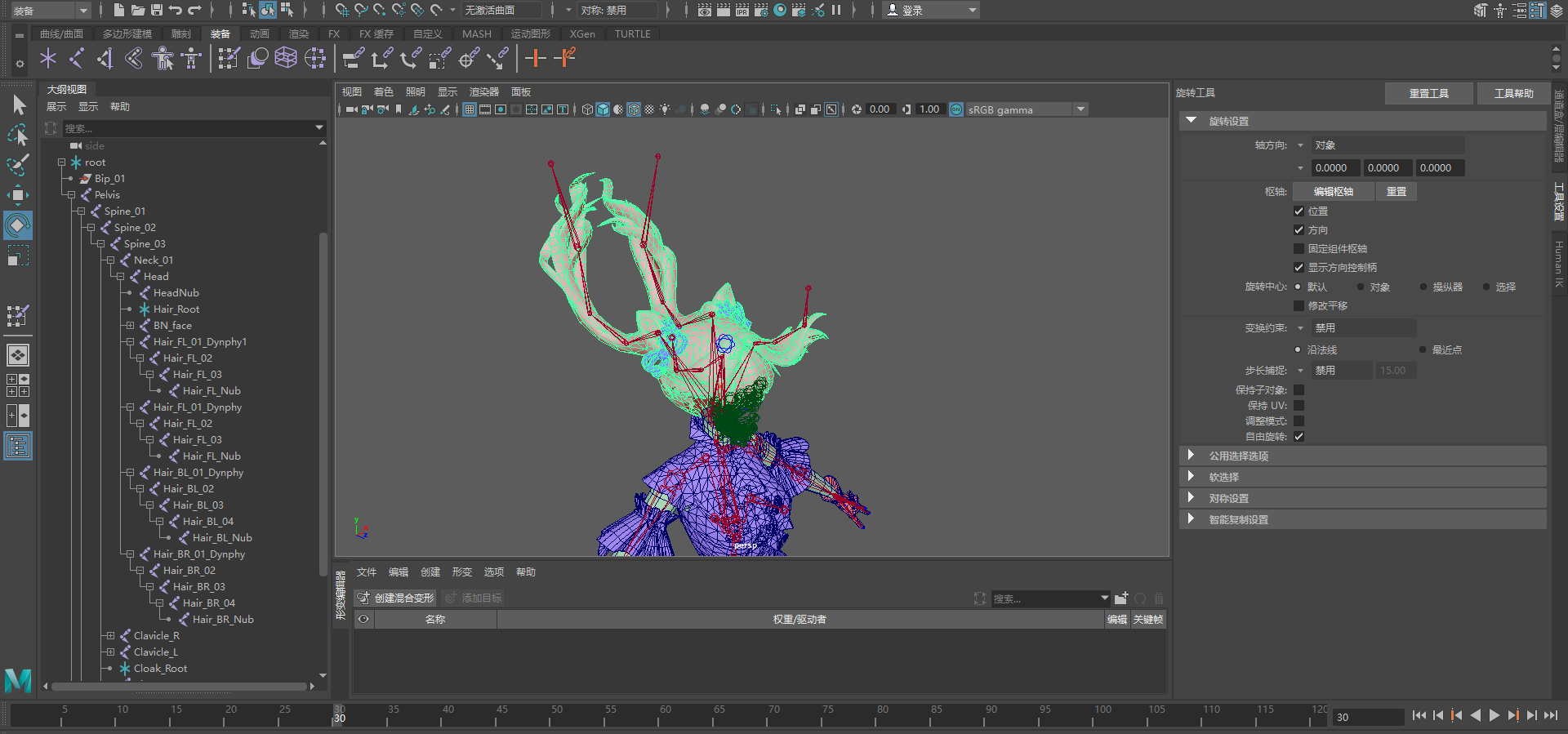This screenshot has width=1568, height=734.
Task: Expand the Clavicle_R node in outliner
Action: pos(110,635)
